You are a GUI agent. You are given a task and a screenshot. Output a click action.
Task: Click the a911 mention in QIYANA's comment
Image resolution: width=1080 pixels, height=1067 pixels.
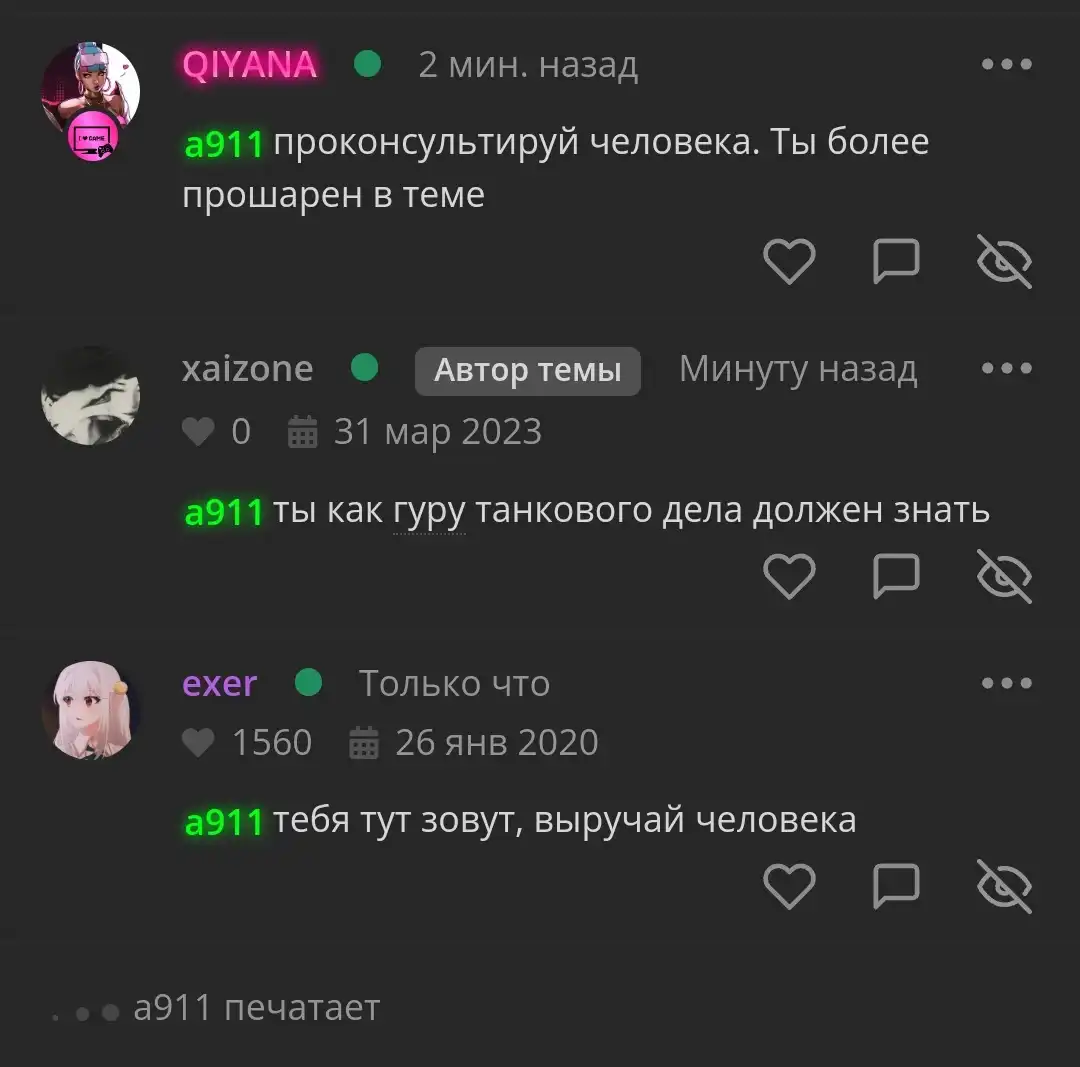(224, 145)
